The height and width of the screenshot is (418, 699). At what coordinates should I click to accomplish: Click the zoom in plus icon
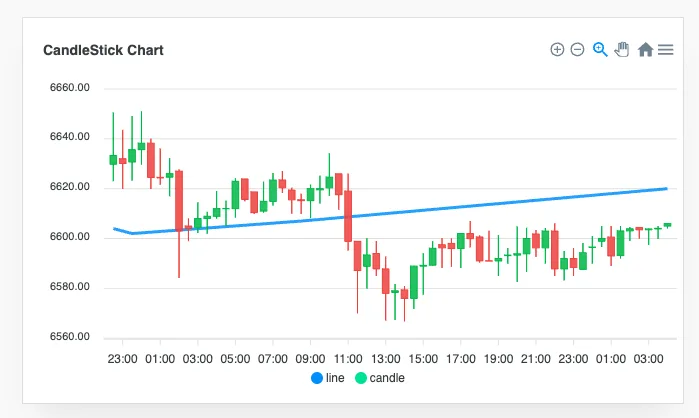(x=557, y=49)
